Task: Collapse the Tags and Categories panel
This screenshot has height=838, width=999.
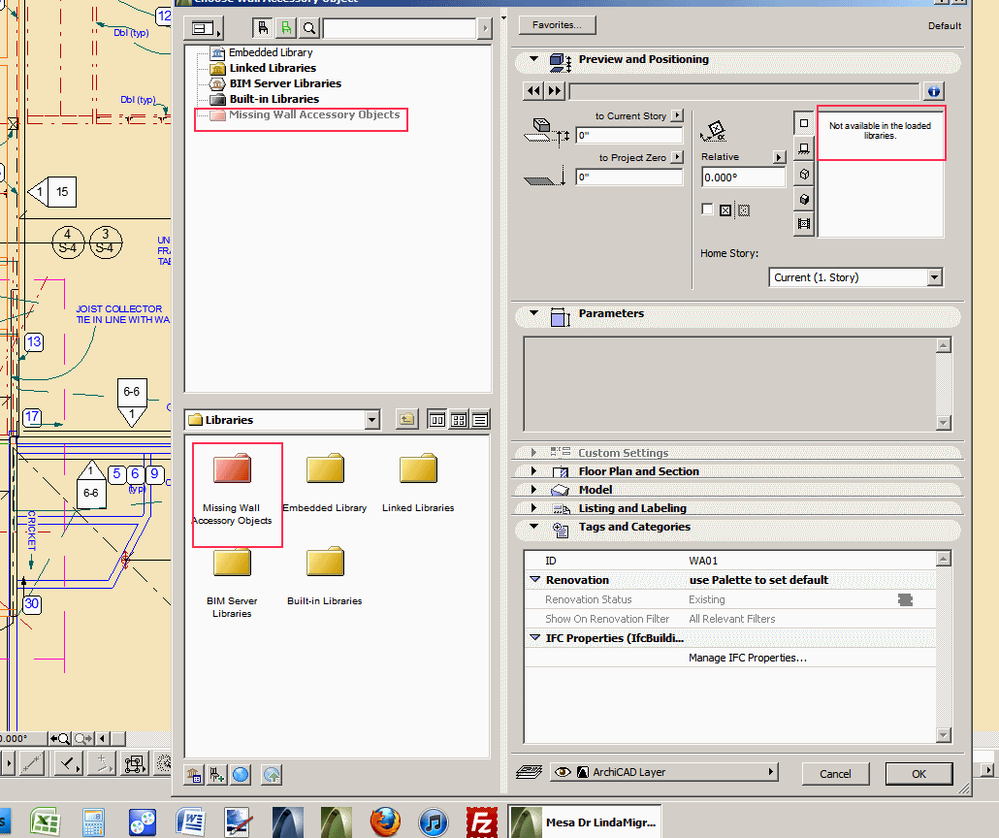Action: tap(534, 527)
